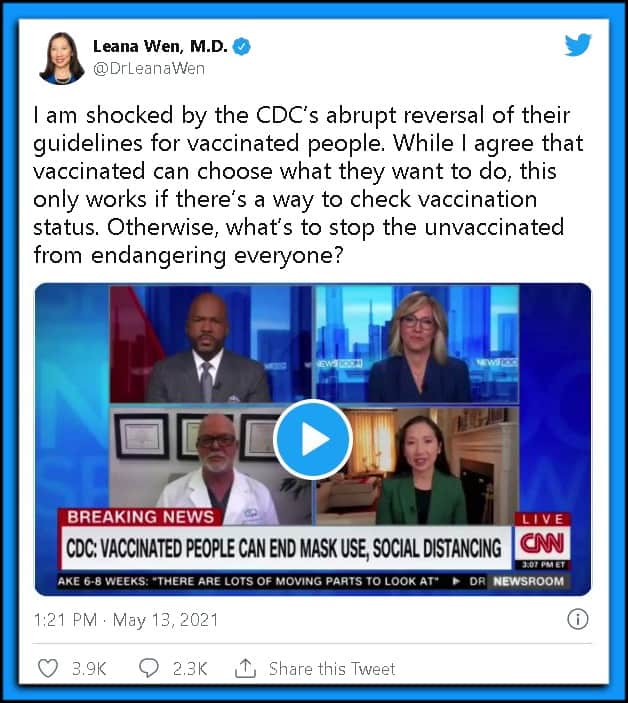Open the tweet info circle icon

[x=577, y=620]
